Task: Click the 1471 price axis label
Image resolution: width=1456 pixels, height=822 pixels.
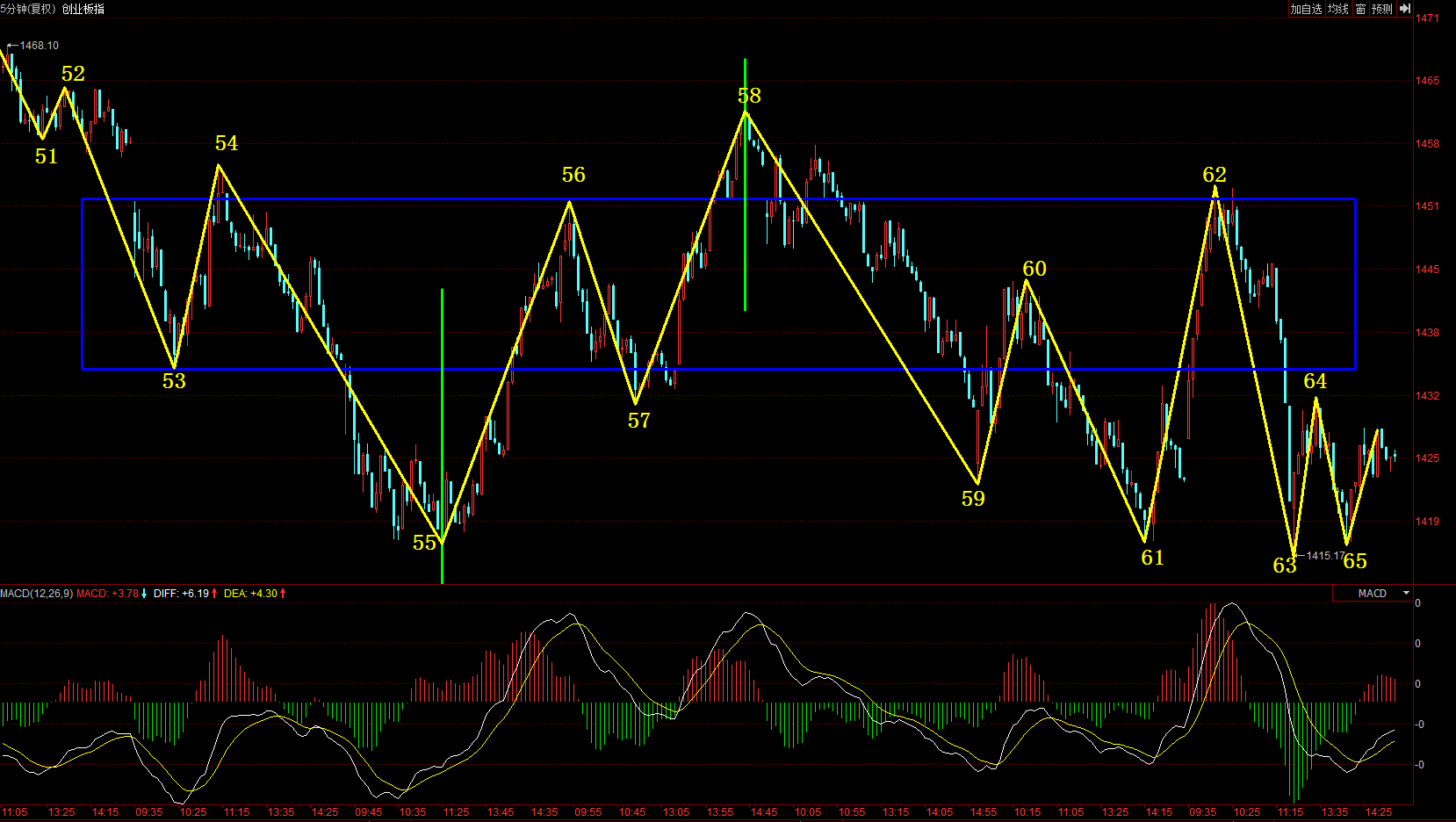Action: (x=1427, y=18)
